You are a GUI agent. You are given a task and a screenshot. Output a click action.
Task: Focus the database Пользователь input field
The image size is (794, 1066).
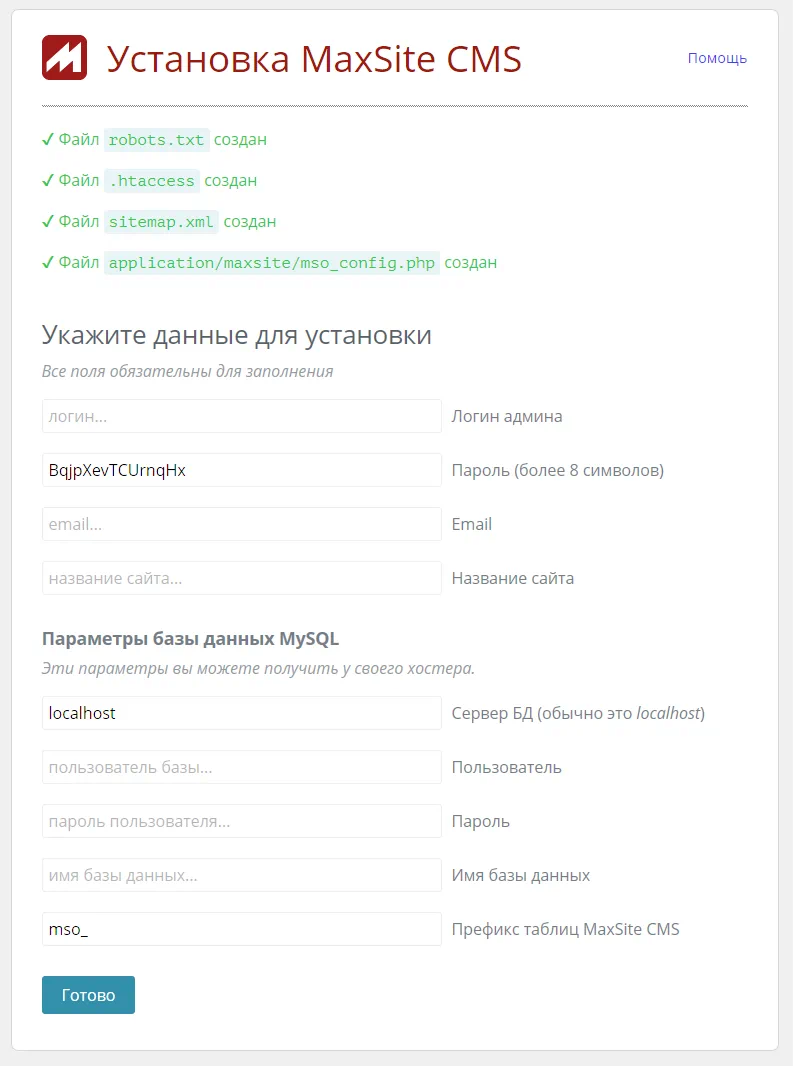[242, 767]
